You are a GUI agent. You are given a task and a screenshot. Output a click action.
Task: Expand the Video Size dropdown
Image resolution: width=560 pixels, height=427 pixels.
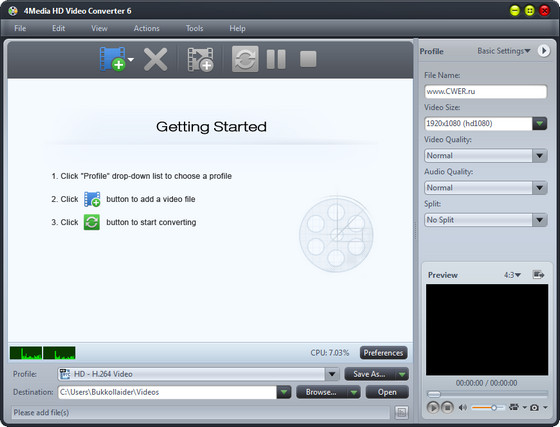point(540,124)
